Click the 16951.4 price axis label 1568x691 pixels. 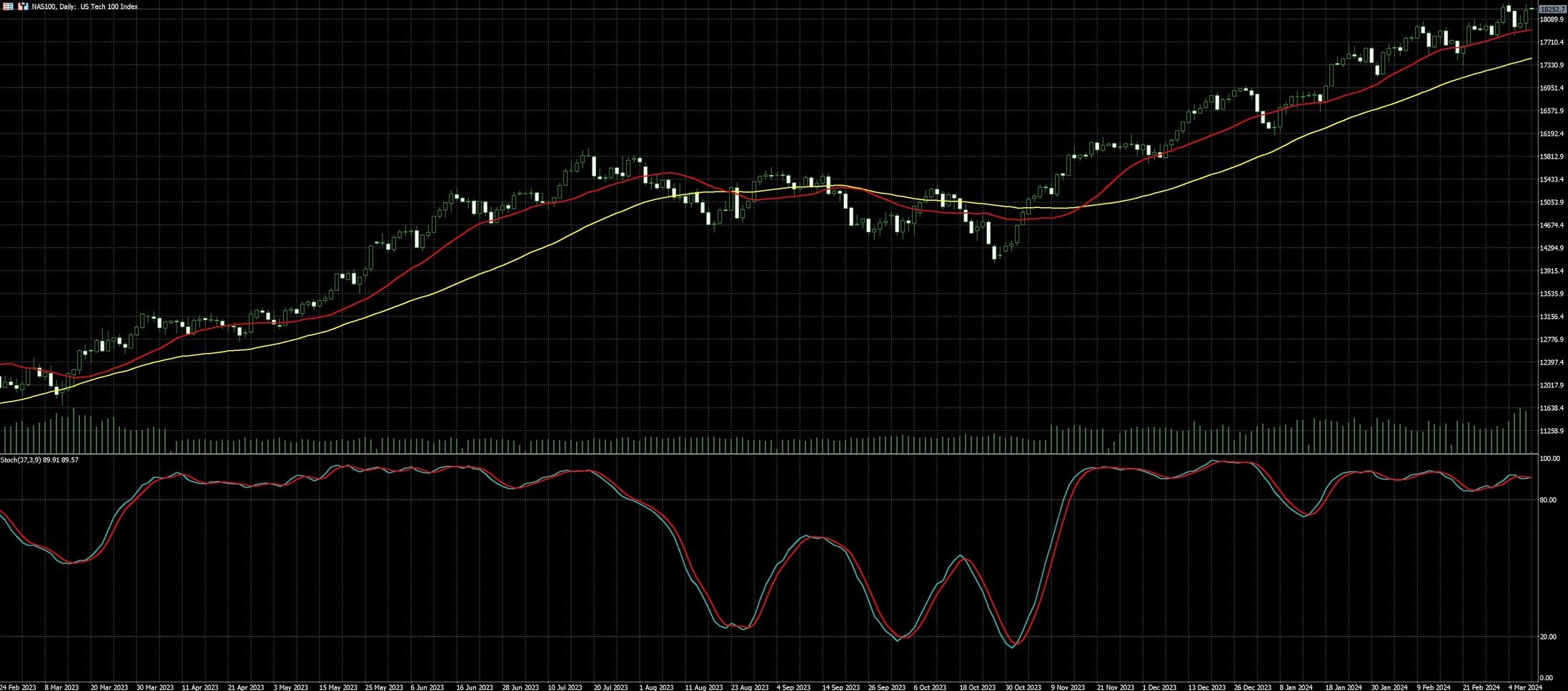tap(1551, 88)
